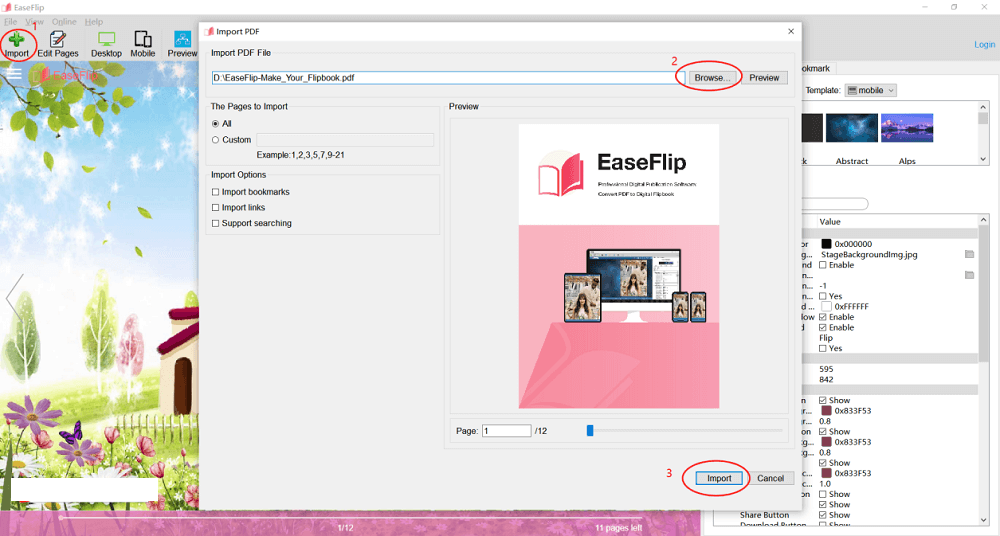Select the All pages radio button
Image resolution: width=1000 pixels, height=536 pixels.
[215, 124]
